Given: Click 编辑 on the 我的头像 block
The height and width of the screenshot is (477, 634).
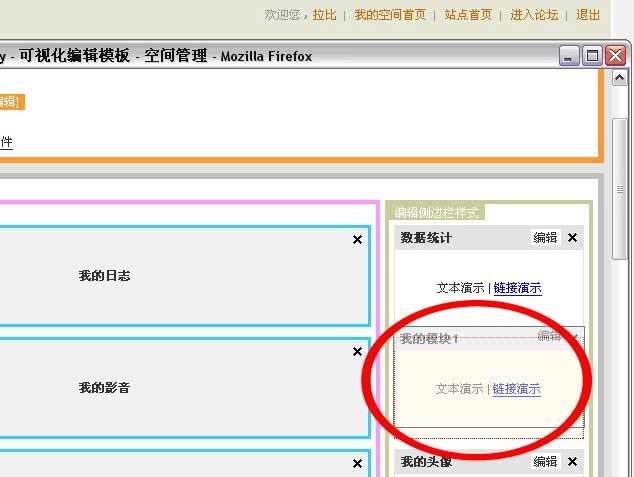Looking at the screenshot, I should pyautogui.click(x=545, y=462).
